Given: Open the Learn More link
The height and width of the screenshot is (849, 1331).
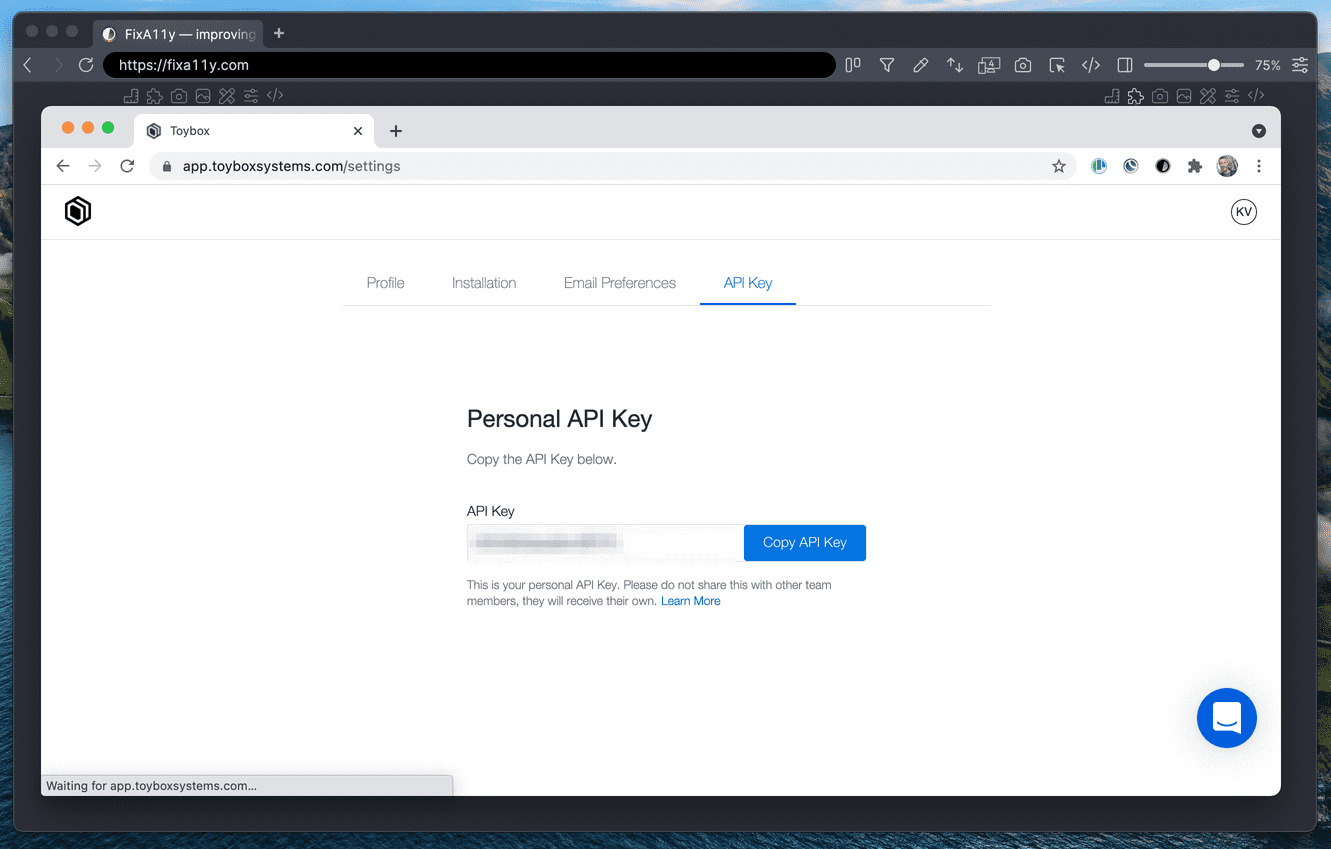Looking at the screenshot, I should 690,600.
